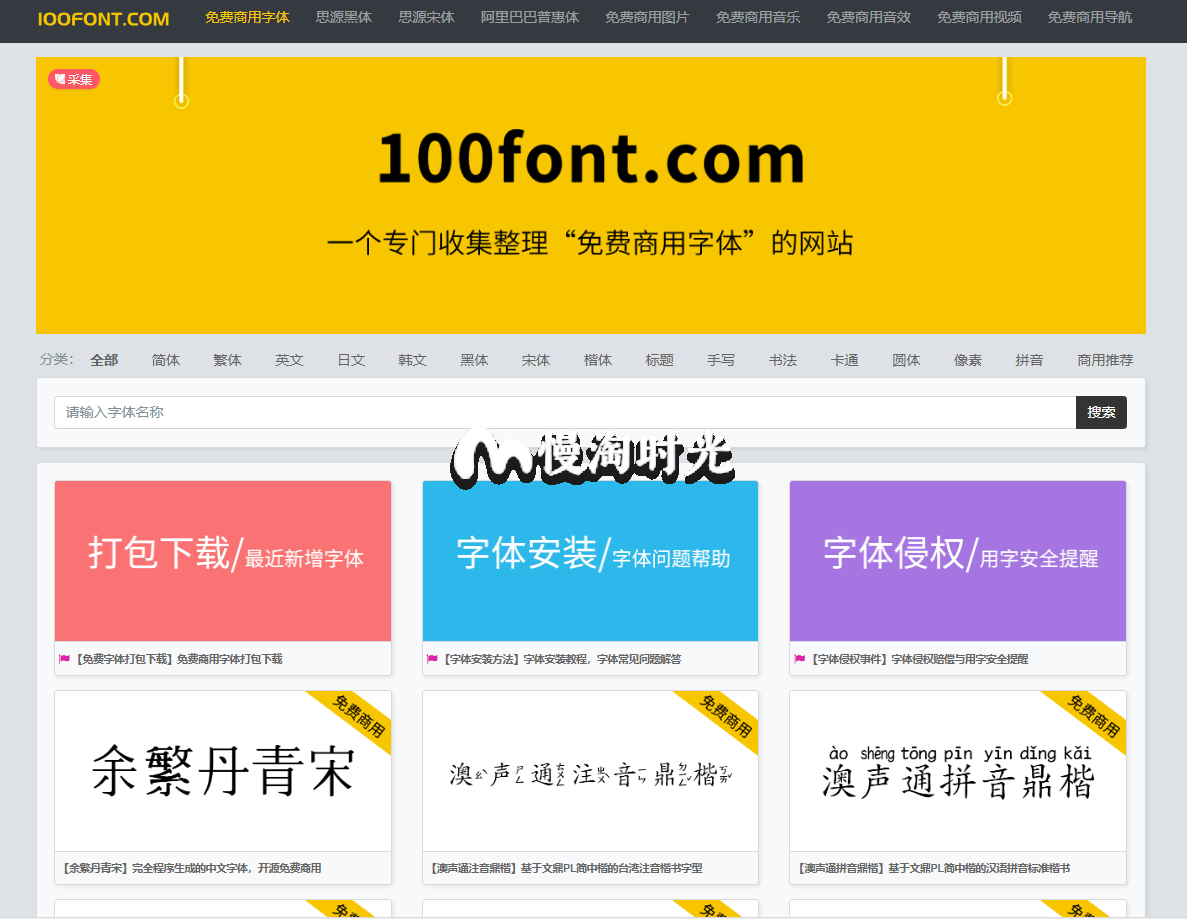Open 澳声通注音鼎楷 台湾注音楷书字型 link

point(566,868)
